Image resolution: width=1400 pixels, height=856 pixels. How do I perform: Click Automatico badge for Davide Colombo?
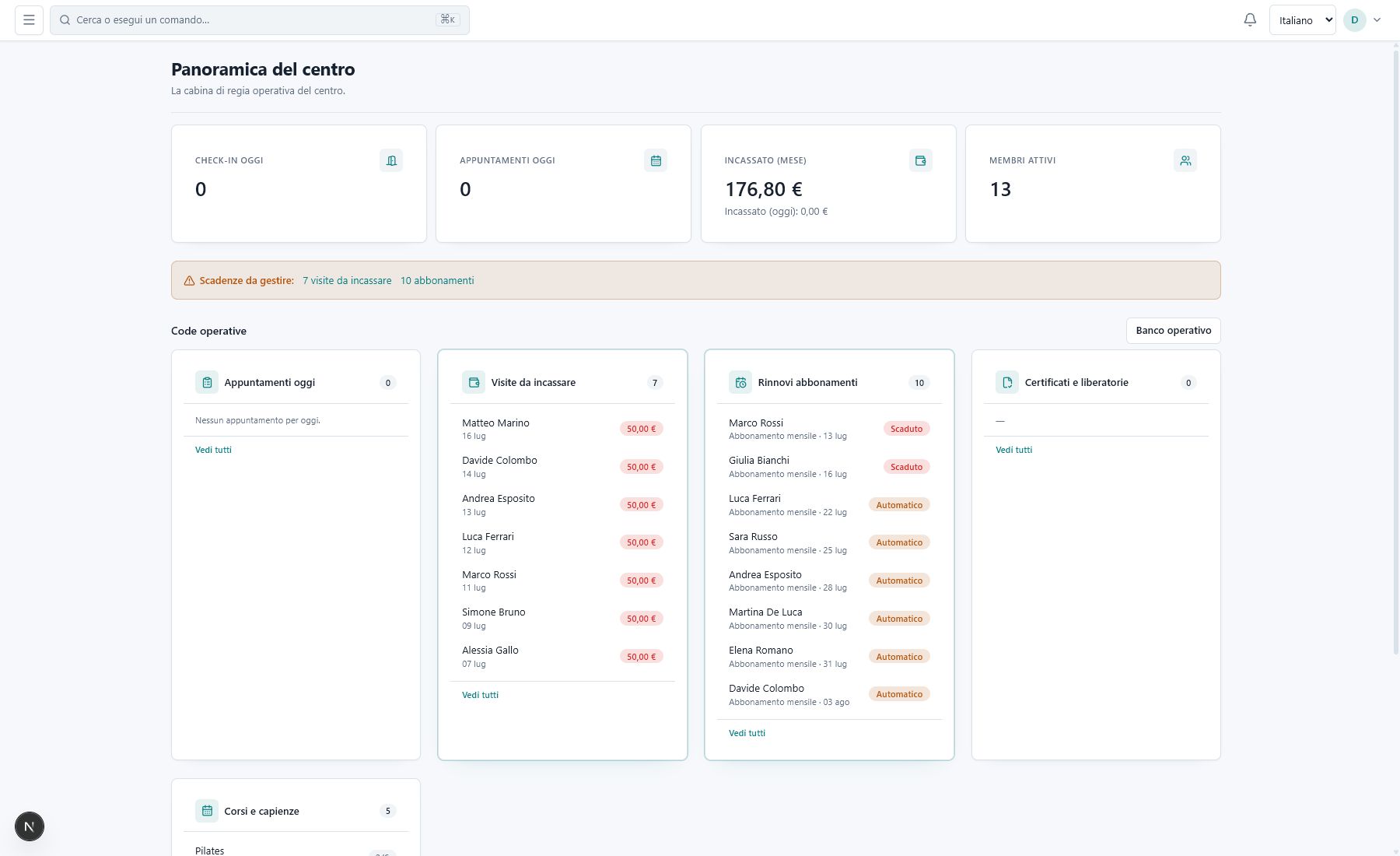(899, 694)
